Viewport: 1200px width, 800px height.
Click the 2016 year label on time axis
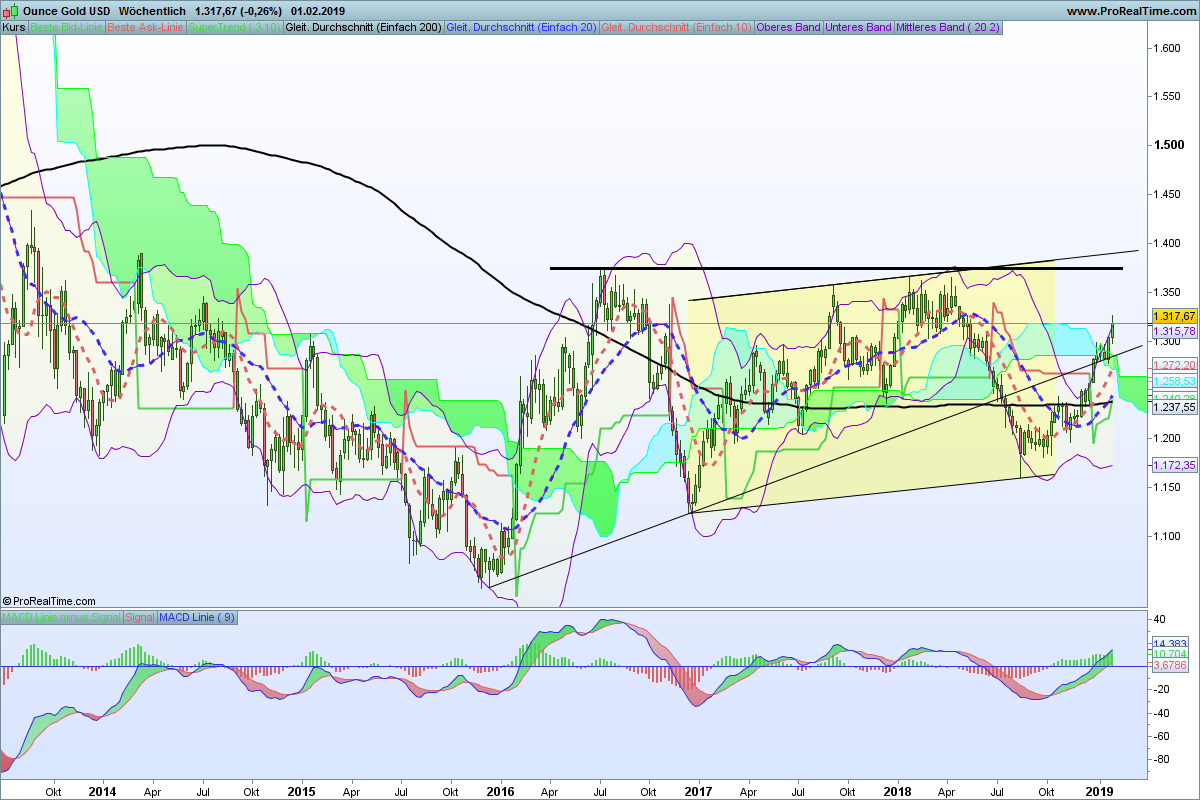click(500, 791)
